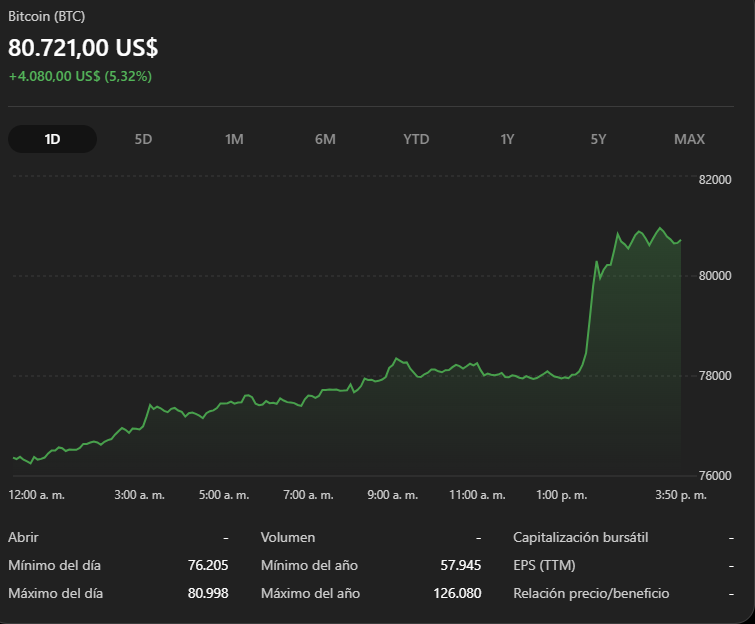Viewport: 755px width, 624px height.
Task: Click the 126.080 year high value
Action: click(x=457, y=593)
